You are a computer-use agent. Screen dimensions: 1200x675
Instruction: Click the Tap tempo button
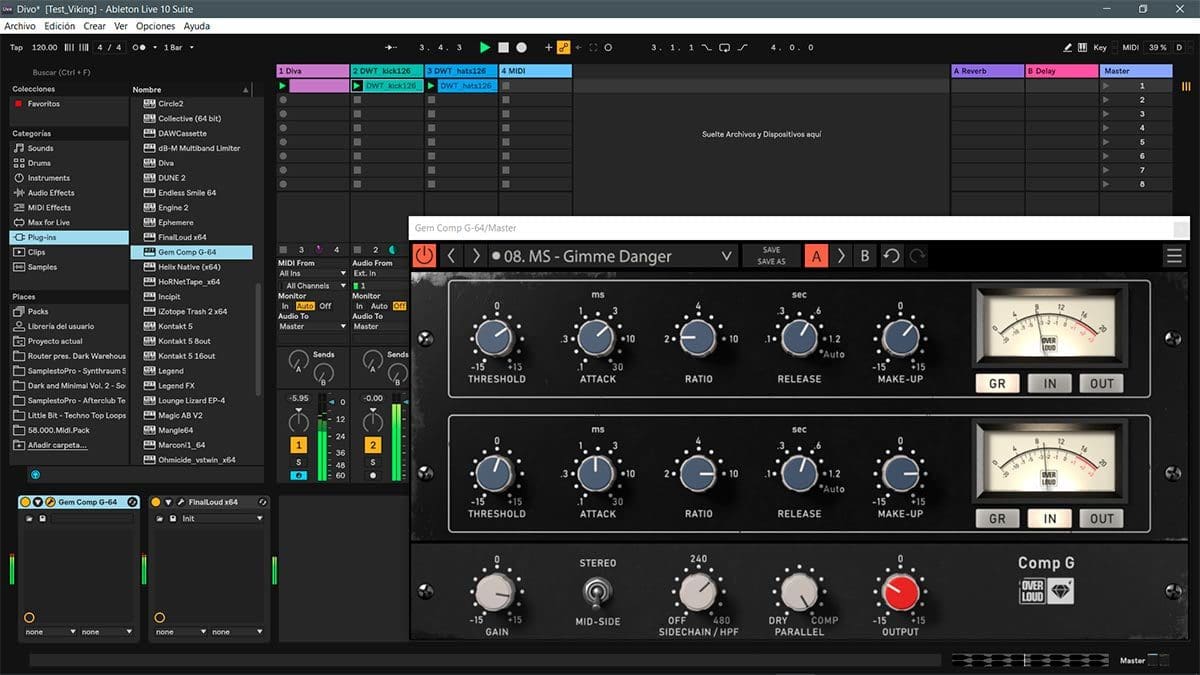point(16,47)
